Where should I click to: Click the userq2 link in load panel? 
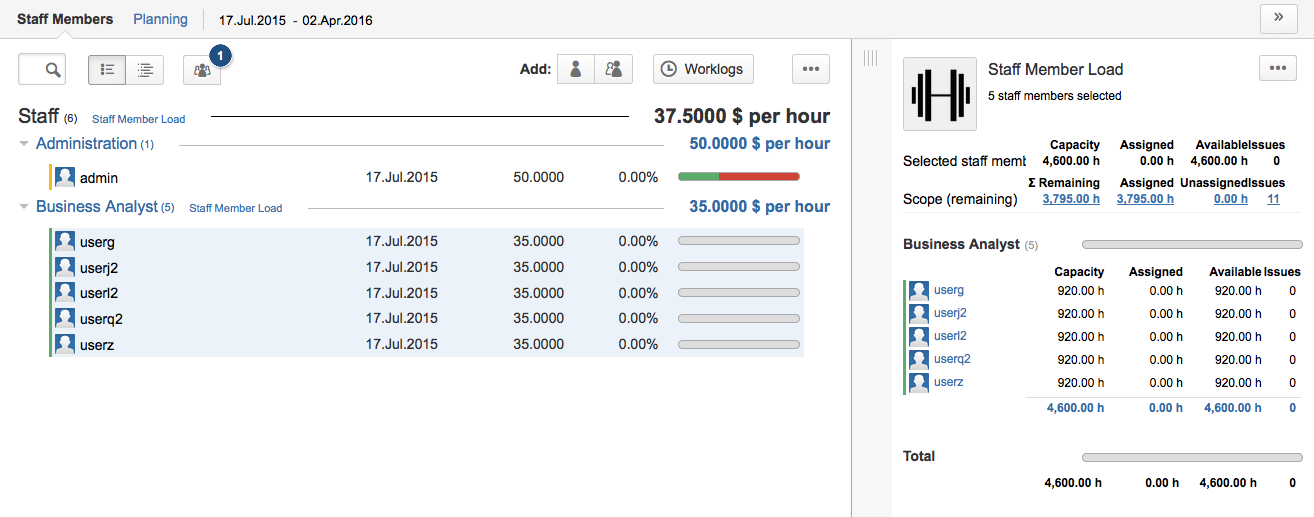click(x=952, y=359)
